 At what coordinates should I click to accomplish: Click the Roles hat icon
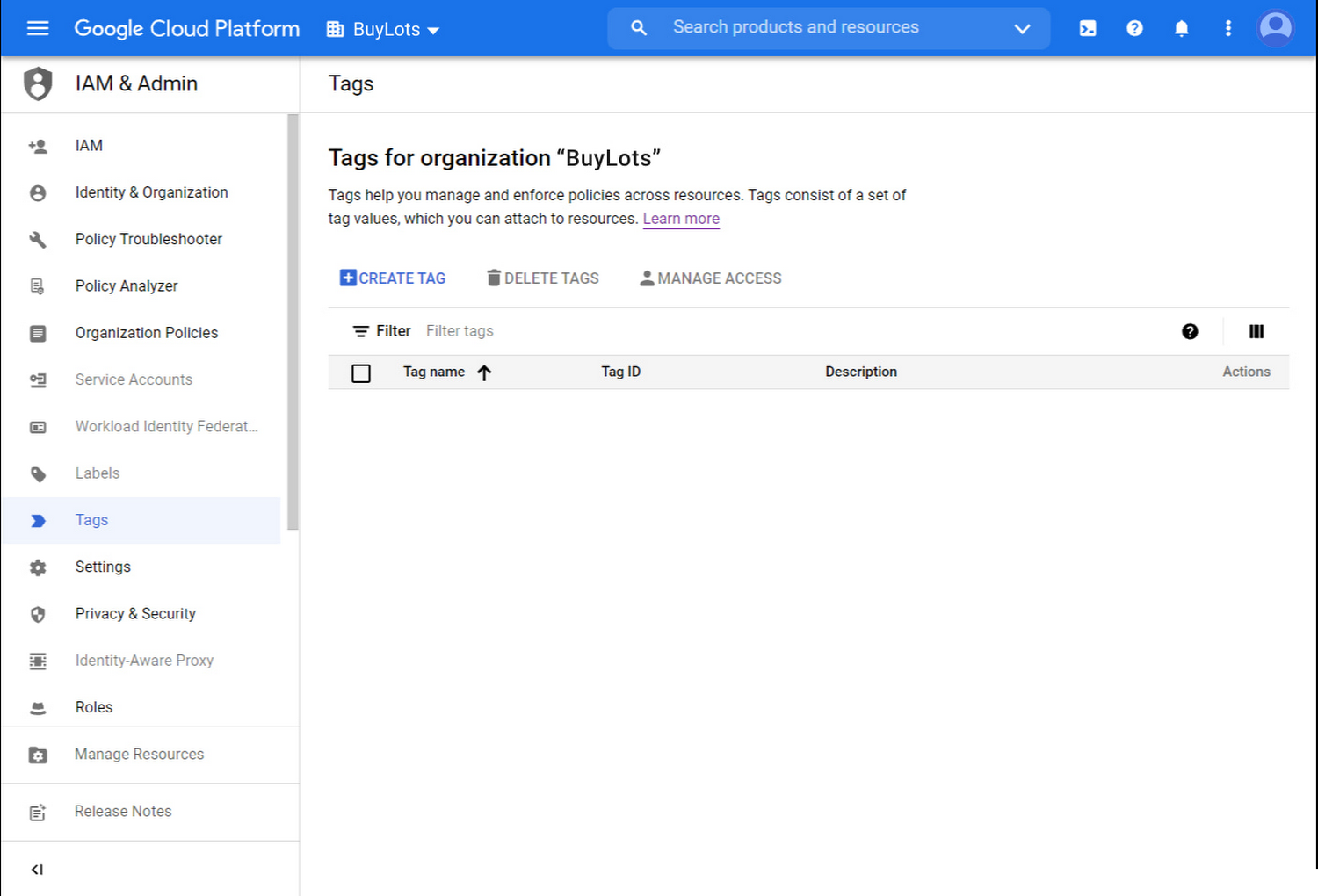tap(38, 708)
